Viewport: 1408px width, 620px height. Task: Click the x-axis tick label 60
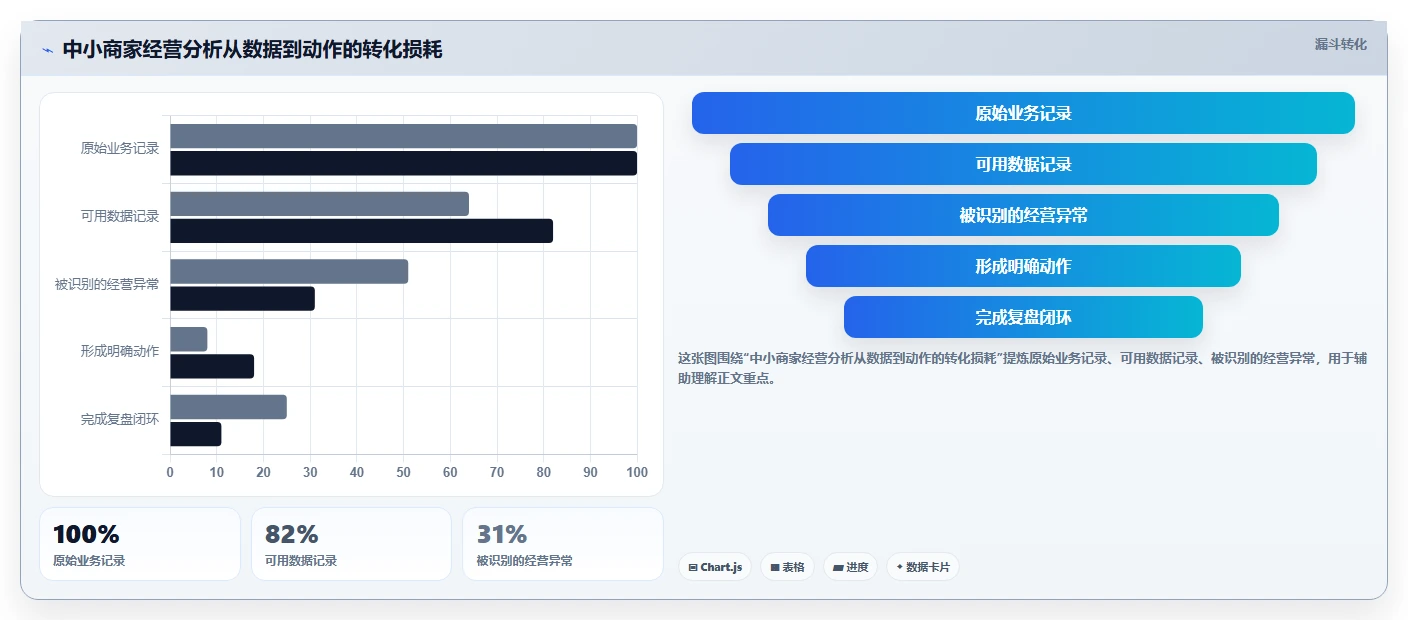pyautogui.click(x=450, y=472)
